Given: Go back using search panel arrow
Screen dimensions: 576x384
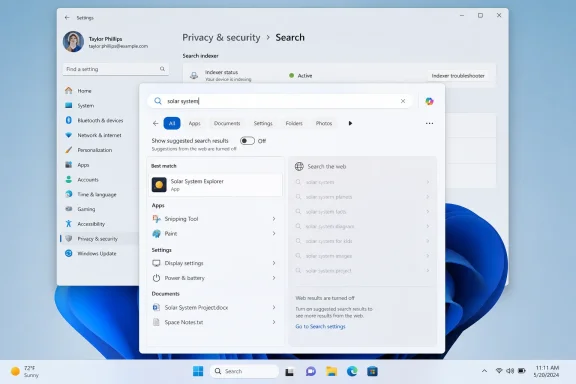Looking at the screenshot, I should click(155, 123).
